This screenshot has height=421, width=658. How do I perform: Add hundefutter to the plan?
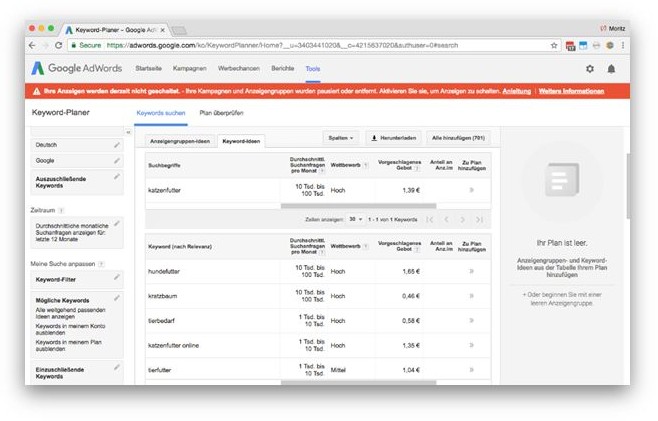(x=471, y=271)
